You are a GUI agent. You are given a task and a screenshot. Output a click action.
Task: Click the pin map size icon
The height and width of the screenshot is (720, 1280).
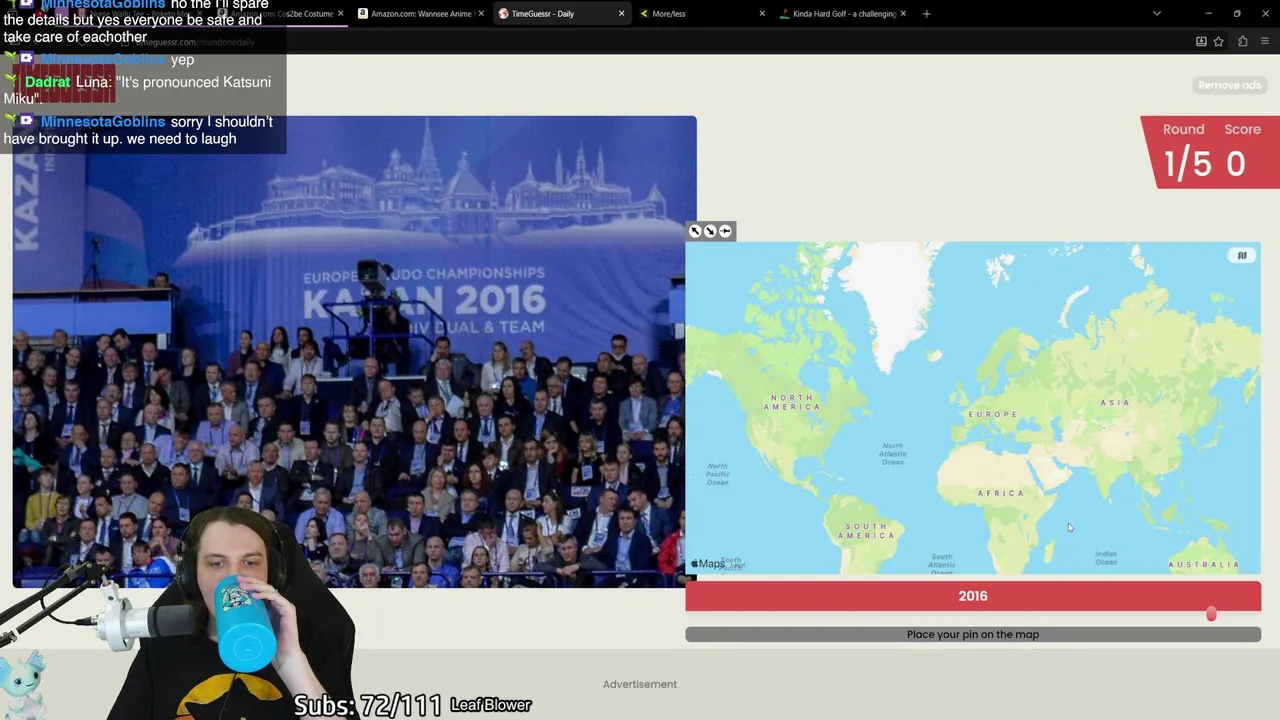(725, 231)
